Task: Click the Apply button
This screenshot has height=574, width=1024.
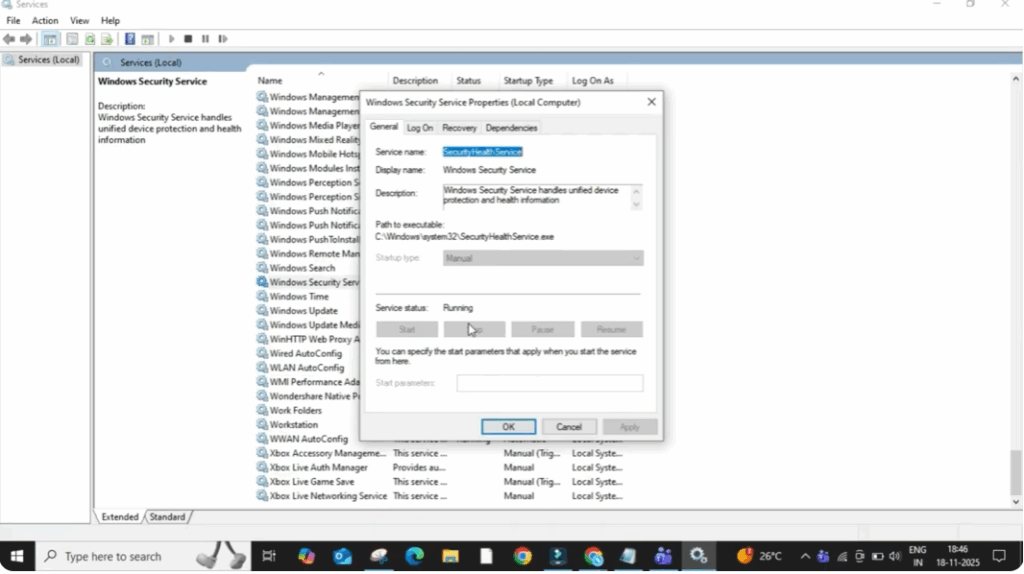Action: pyautogui.click(x=630, y=426)
